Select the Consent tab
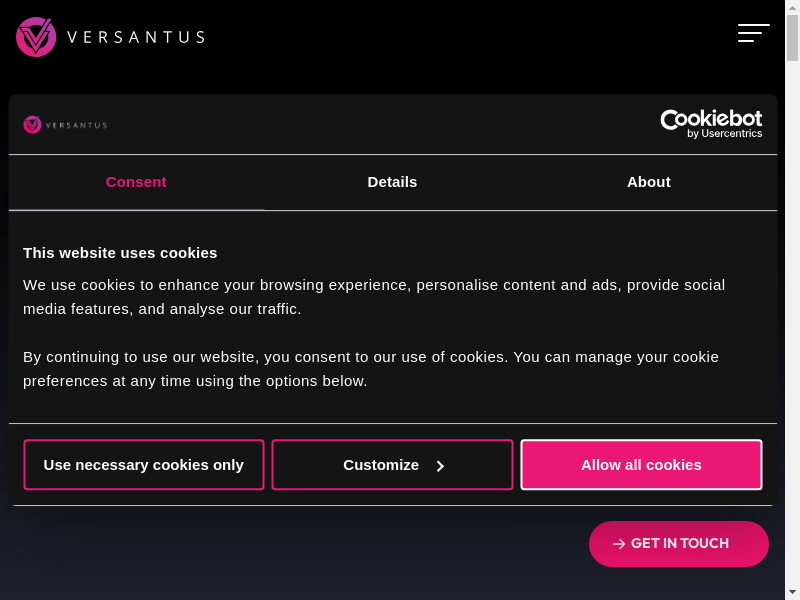The width and height of the screenshot is (800, 600). pyautogui.click(x=136, y=182)
